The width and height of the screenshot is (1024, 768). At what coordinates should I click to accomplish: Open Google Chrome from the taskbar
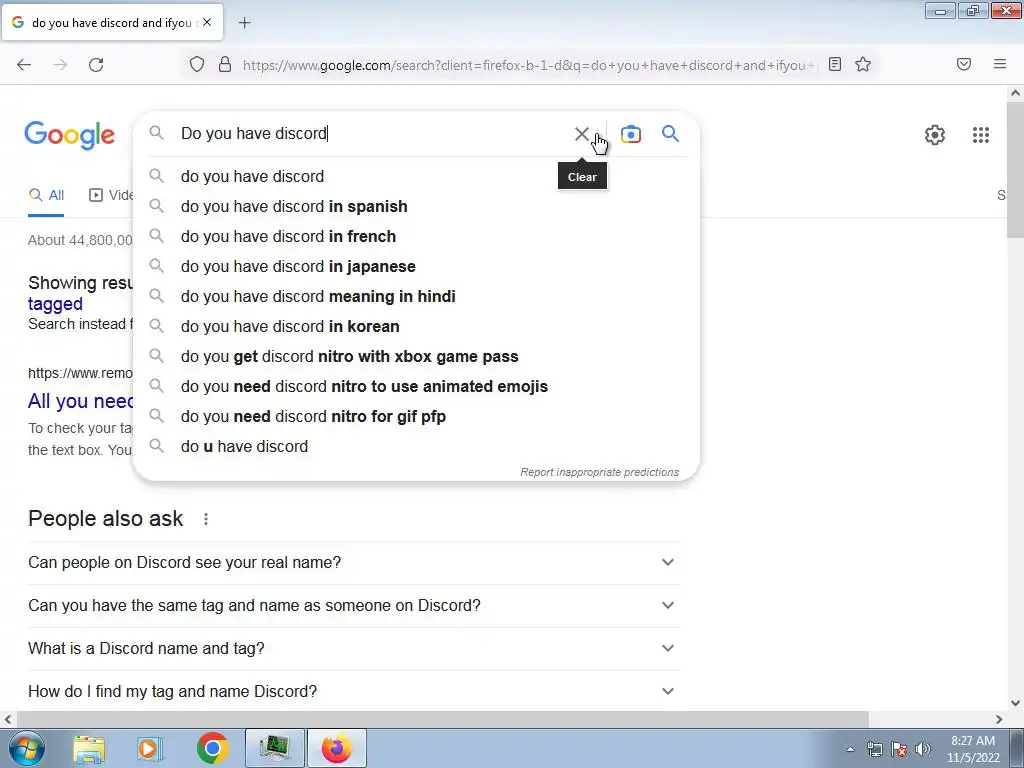[212, 748]
